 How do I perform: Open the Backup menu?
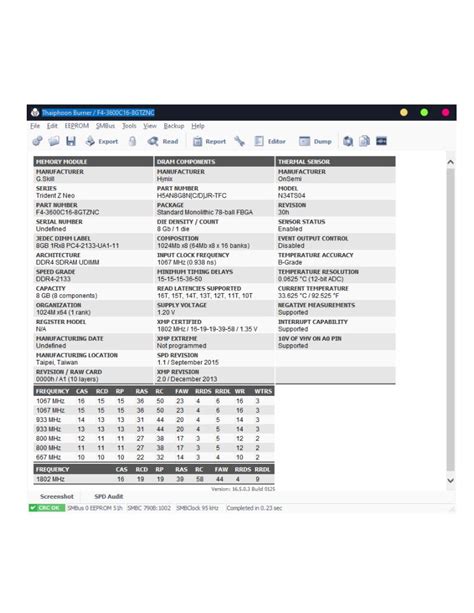point(174,126)
